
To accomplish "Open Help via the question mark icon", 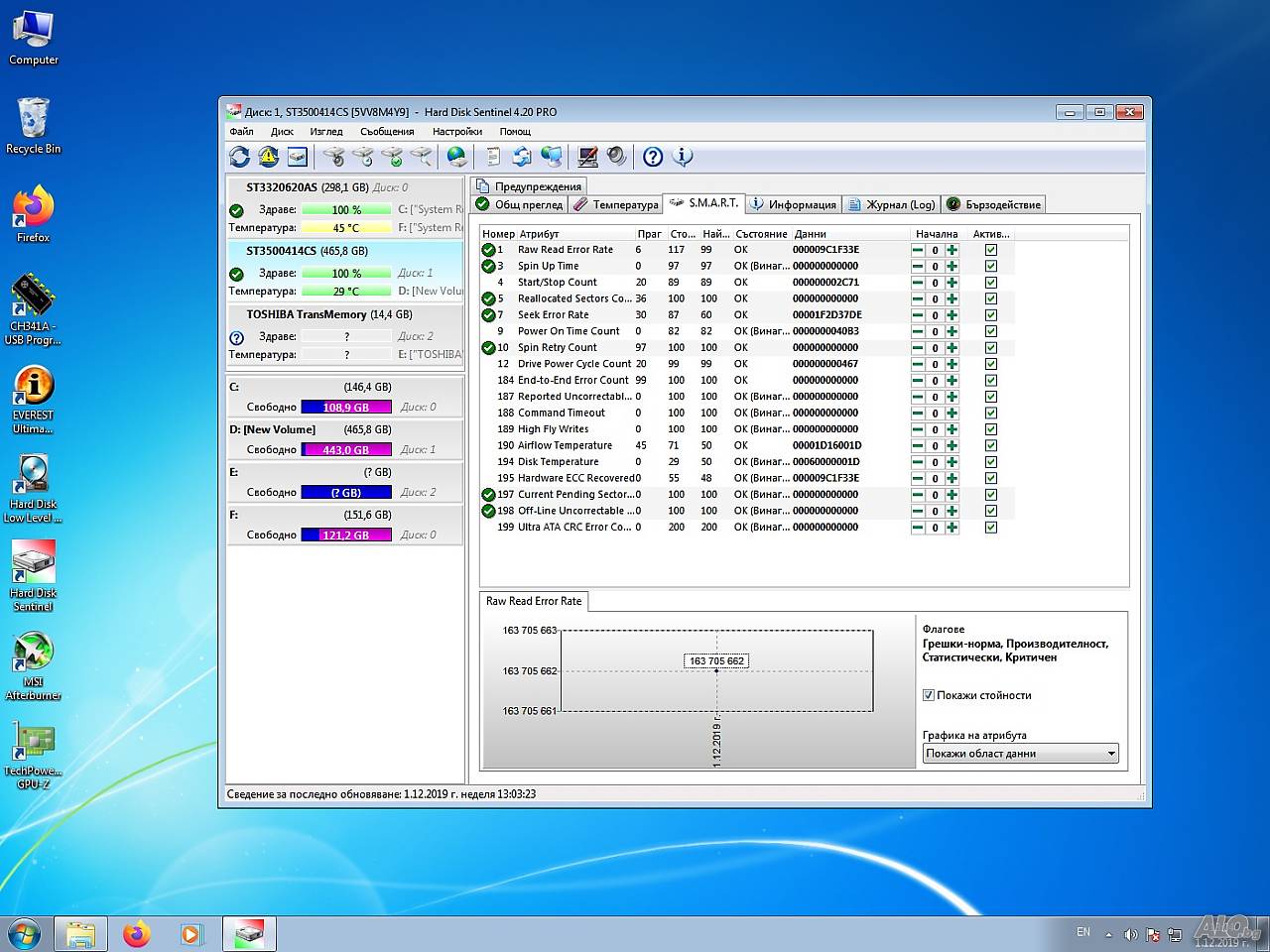I will tap(653, 157).
